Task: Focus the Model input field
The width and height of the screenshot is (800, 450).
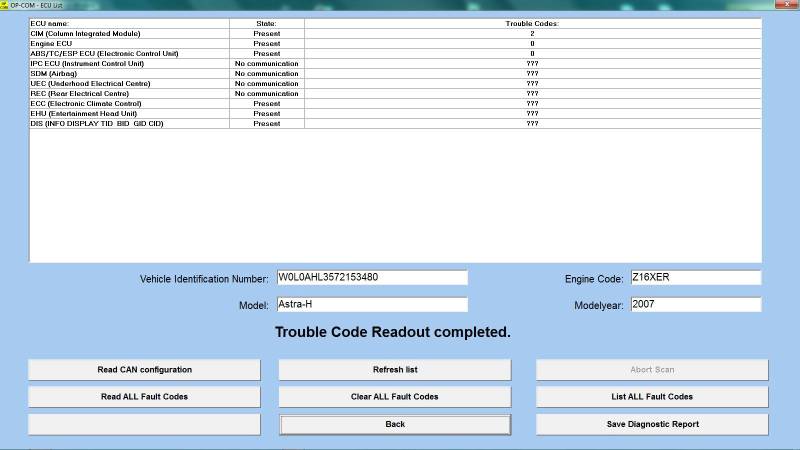Action: [371, 305]
